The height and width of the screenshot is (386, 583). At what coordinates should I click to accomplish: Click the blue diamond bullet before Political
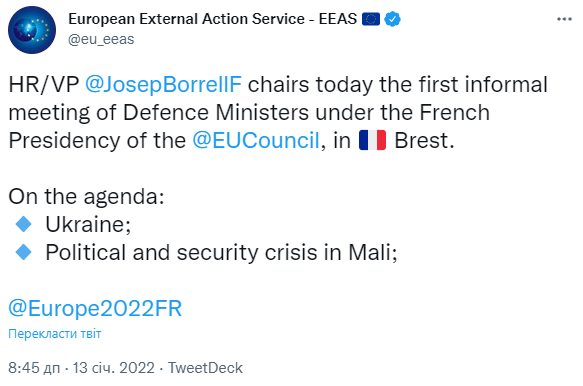tap(24, 252)
